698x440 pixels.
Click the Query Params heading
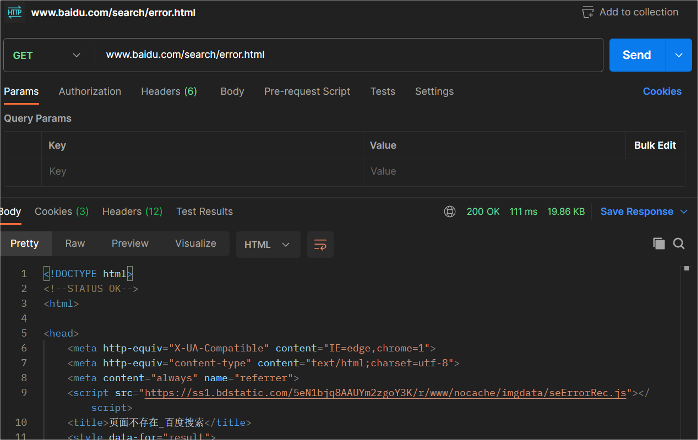click(37, 118)
